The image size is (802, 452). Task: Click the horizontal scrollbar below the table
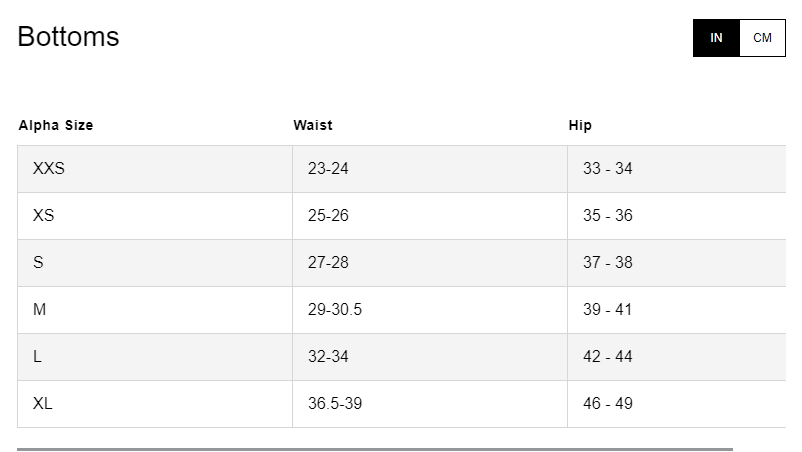click(375, 449)
